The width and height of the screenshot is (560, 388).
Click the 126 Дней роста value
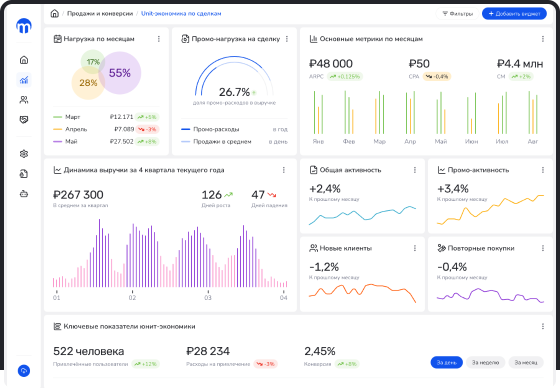click(212, 195)
